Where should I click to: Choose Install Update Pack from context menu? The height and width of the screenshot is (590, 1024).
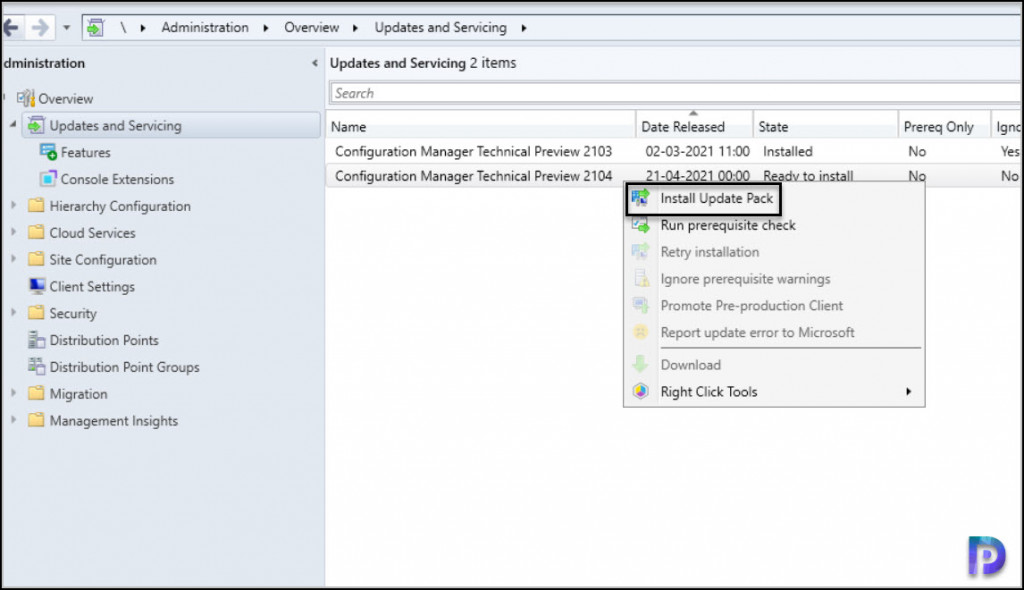point(716,199)
